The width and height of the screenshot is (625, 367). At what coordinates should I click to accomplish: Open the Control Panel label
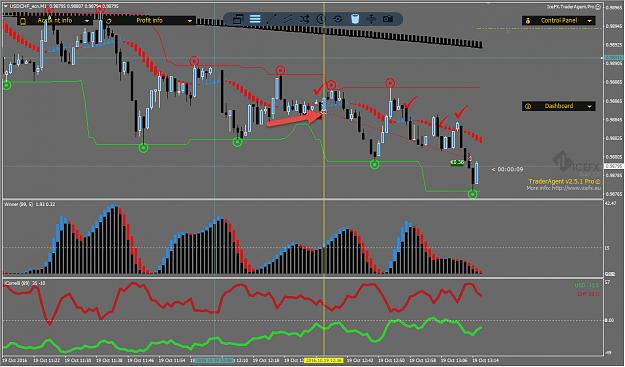(559, 20)
